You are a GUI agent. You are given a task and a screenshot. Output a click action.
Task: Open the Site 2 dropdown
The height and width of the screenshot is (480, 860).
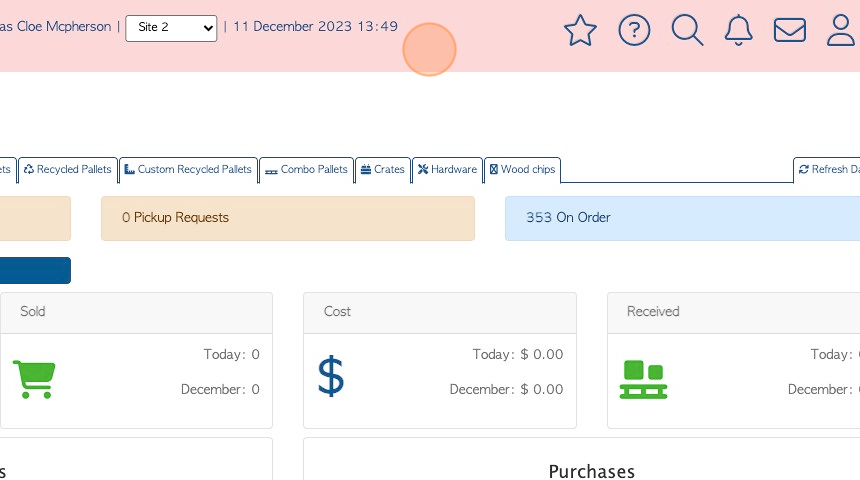click(x=171, y=27)
